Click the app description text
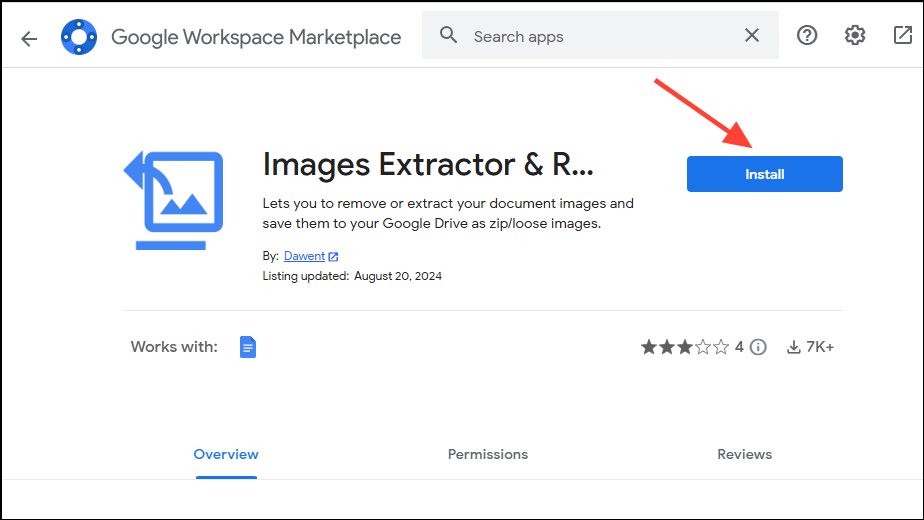The width and height of the screenshot is (924, 520). [448, 213]
